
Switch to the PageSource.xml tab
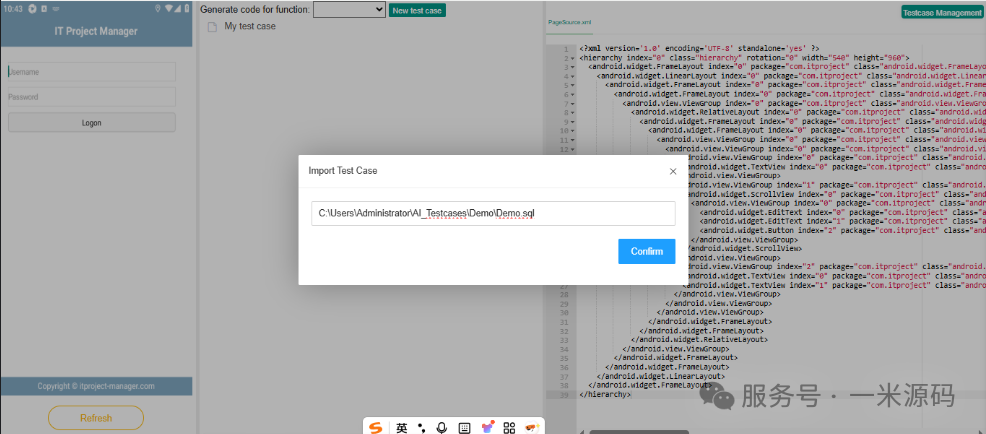(570, 22)
